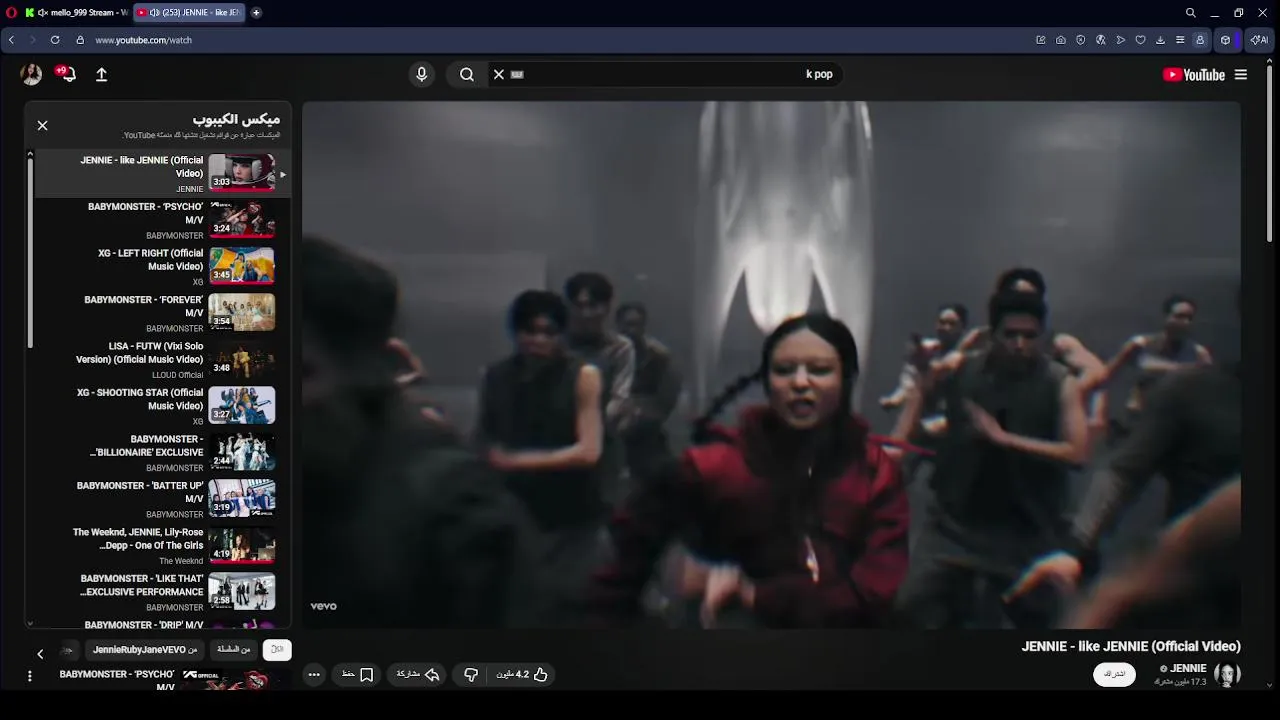Open the Opera main menu icon
The image size is (1280, 720).
[x=9, y=13]
